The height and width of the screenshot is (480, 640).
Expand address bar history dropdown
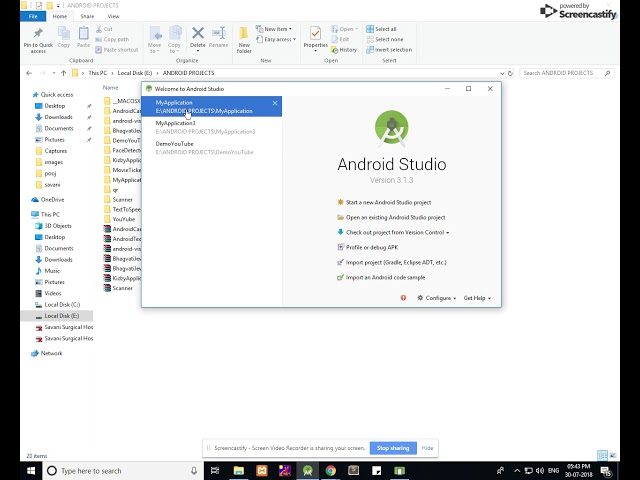click(502, 73)
